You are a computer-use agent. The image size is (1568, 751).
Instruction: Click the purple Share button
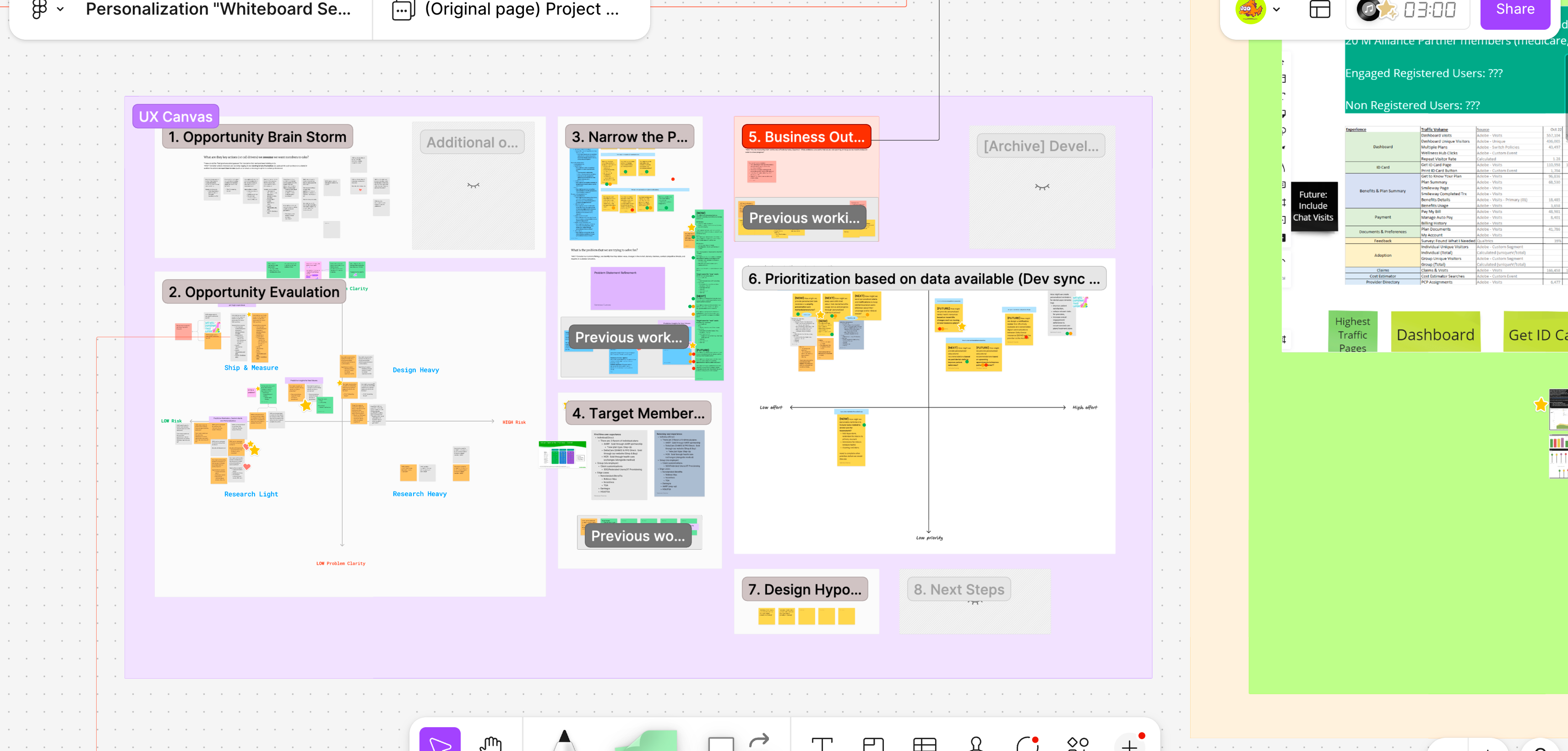click(1515, 9)
